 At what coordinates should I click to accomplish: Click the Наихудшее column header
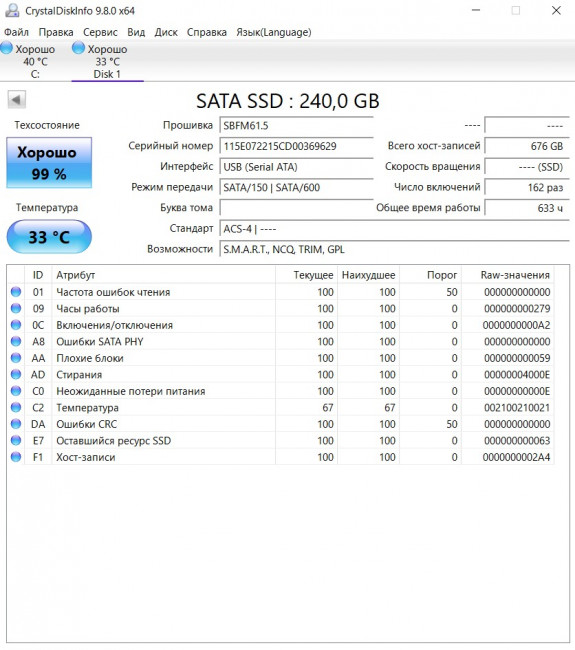pos(368,275)
